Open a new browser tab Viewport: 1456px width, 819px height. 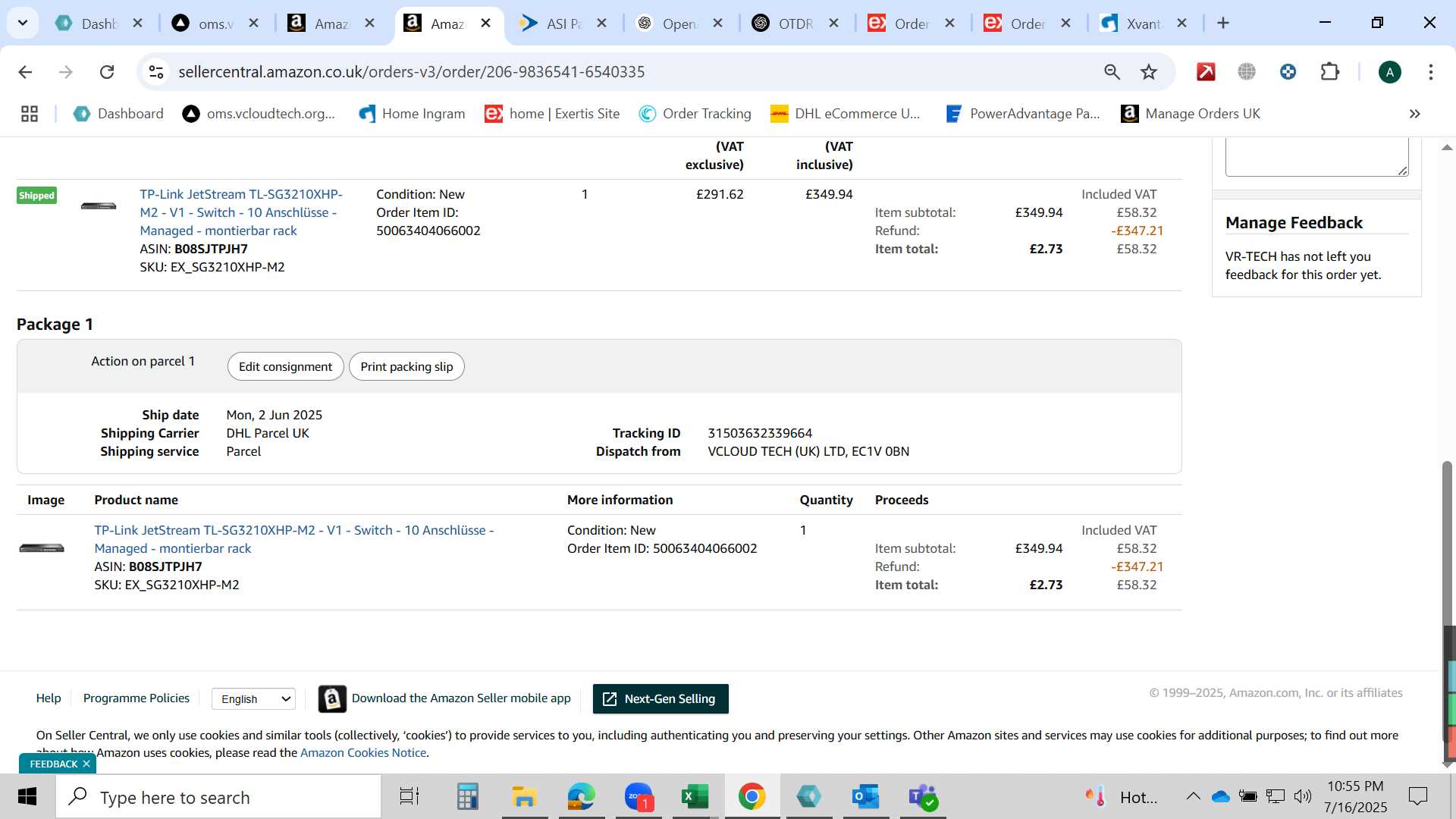click(x=1222, y=24)
